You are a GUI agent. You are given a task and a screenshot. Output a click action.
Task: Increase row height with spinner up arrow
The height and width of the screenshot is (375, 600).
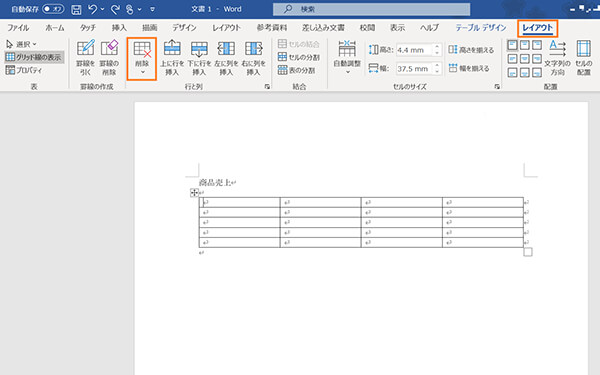437,47
